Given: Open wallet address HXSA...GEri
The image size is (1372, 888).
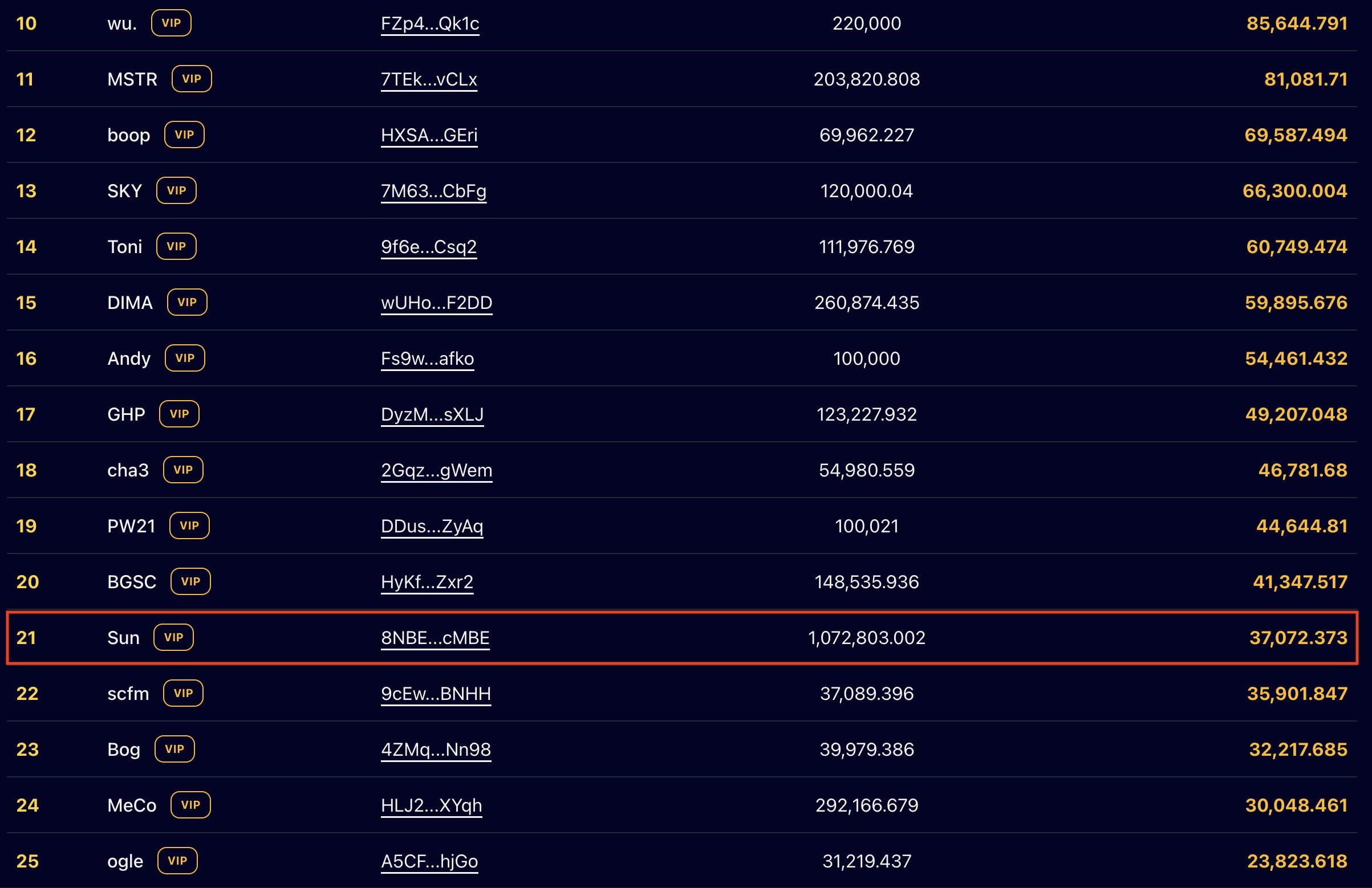Looking at the screenshot, I should pyautogui.click(x=429, y=135).
